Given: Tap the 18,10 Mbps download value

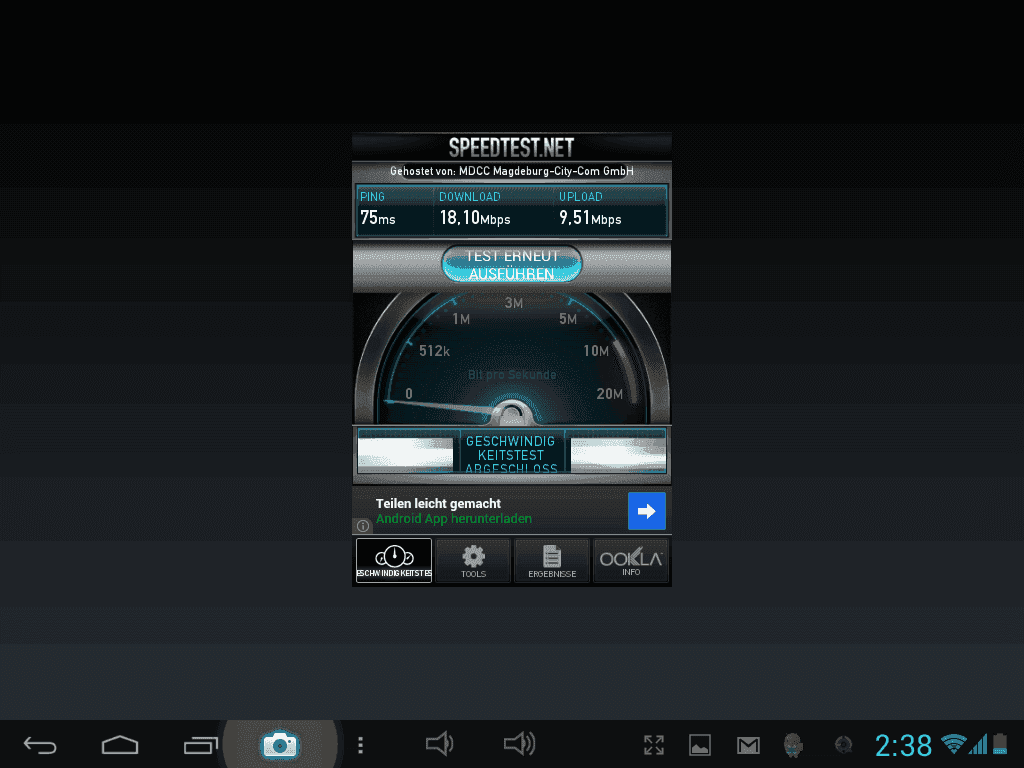Looking at the screenshot, I should pos(475,218).
